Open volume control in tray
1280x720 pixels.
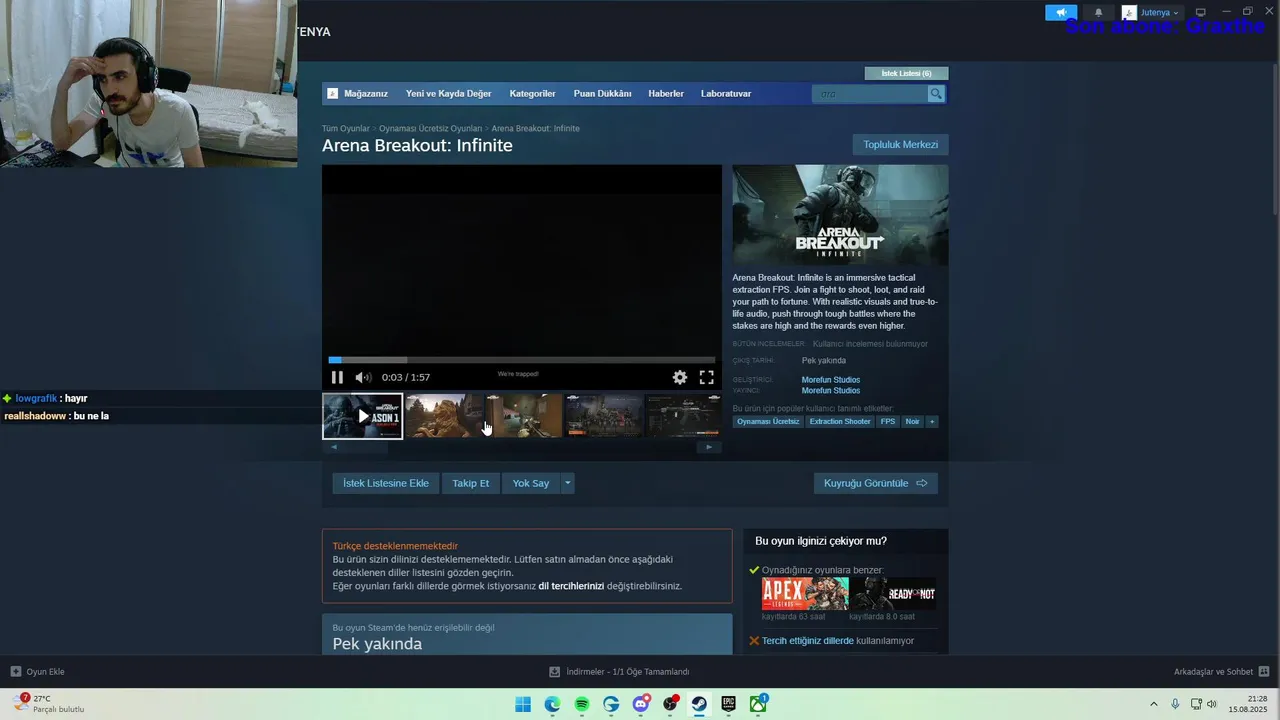[1212, 704]
